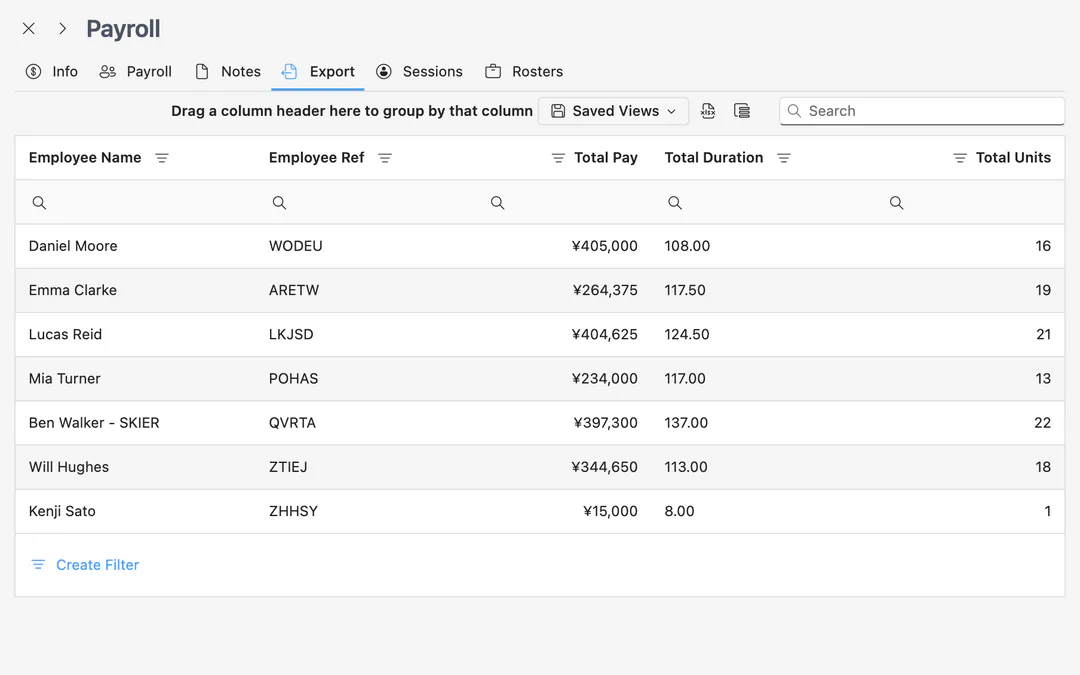Select the Export tab

[x=318, y=72]
